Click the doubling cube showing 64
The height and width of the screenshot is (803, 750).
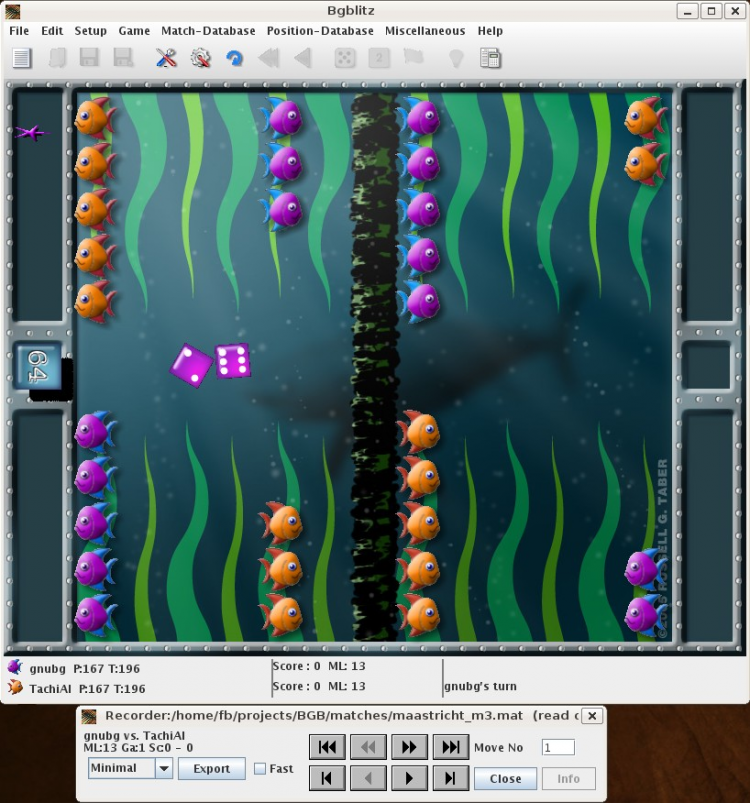pos(38,366)
